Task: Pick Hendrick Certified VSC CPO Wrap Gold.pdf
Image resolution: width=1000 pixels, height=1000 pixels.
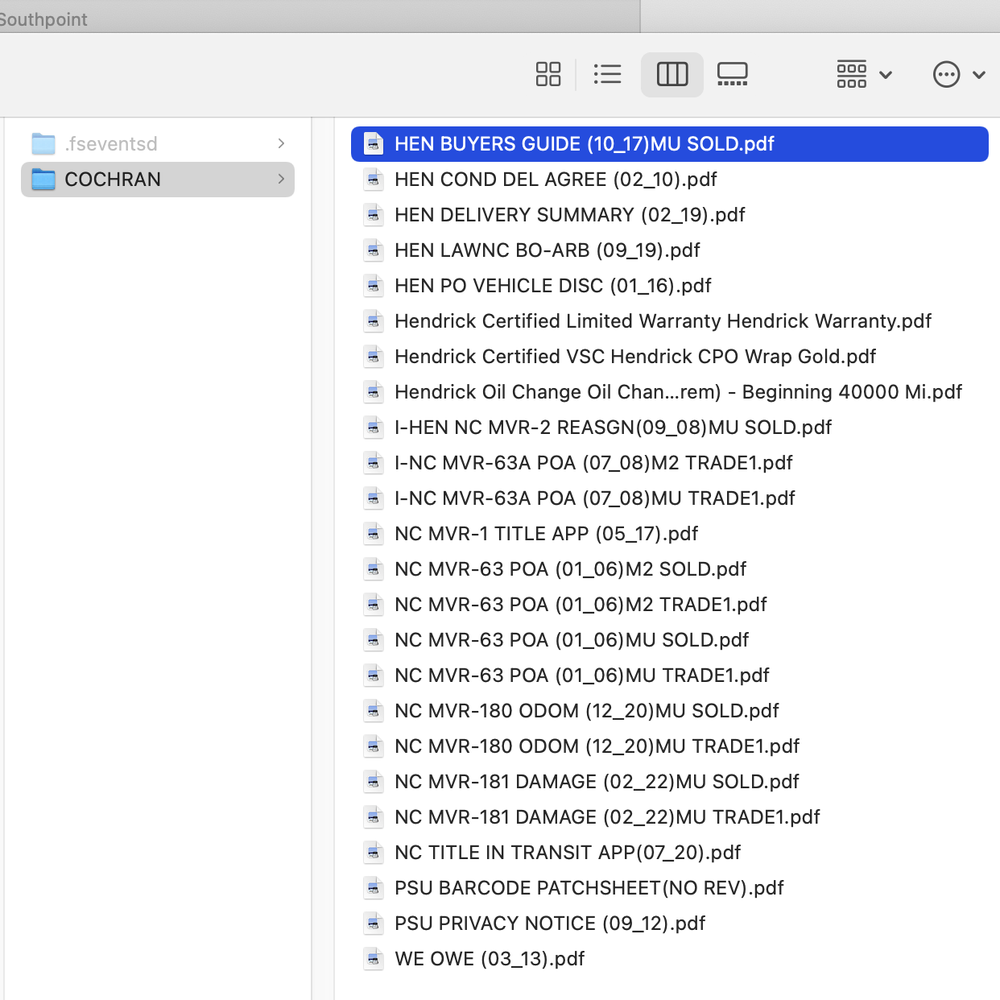Action: (x=670, y=357)
